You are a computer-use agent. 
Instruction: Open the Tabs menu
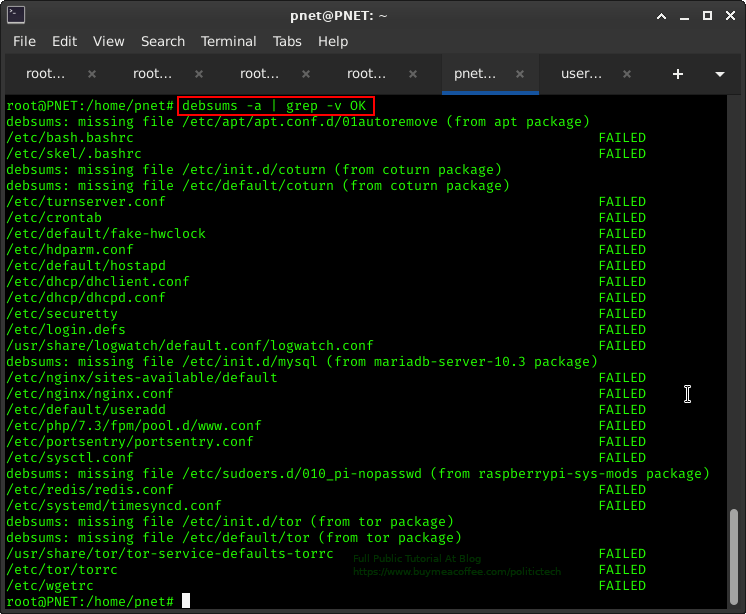[287, 41]
